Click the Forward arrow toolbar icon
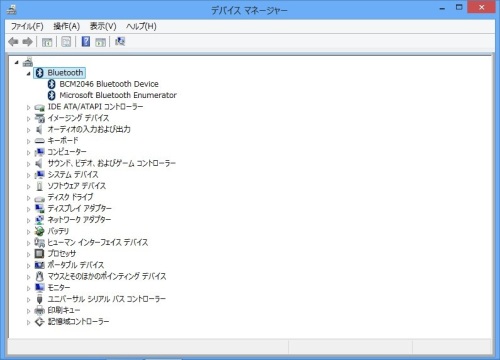Image resolution: width=500 pixels, height=360 pixels. point(27,42)
